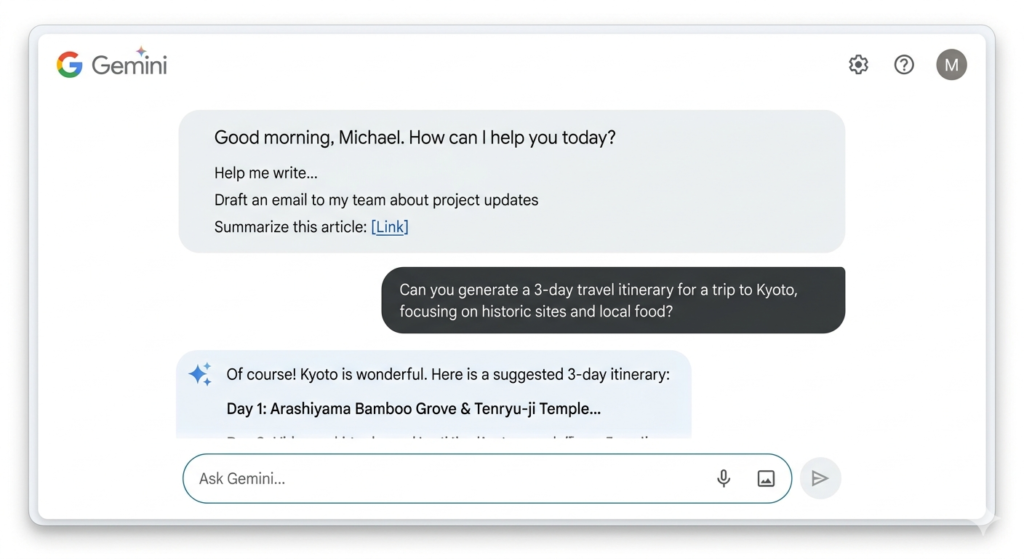Select the "Summarize this article" suggestion text
Screen dimensions: 1024x559
pos(291,227)
